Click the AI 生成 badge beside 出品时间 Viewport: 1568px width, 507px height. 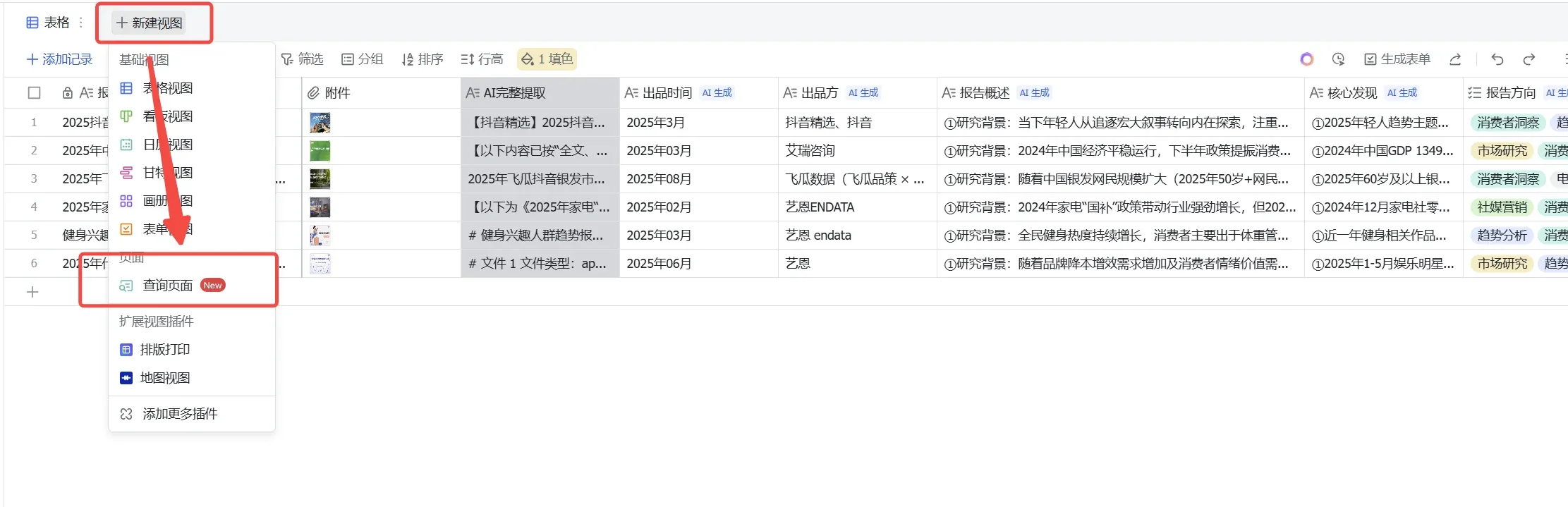(717, 92)
